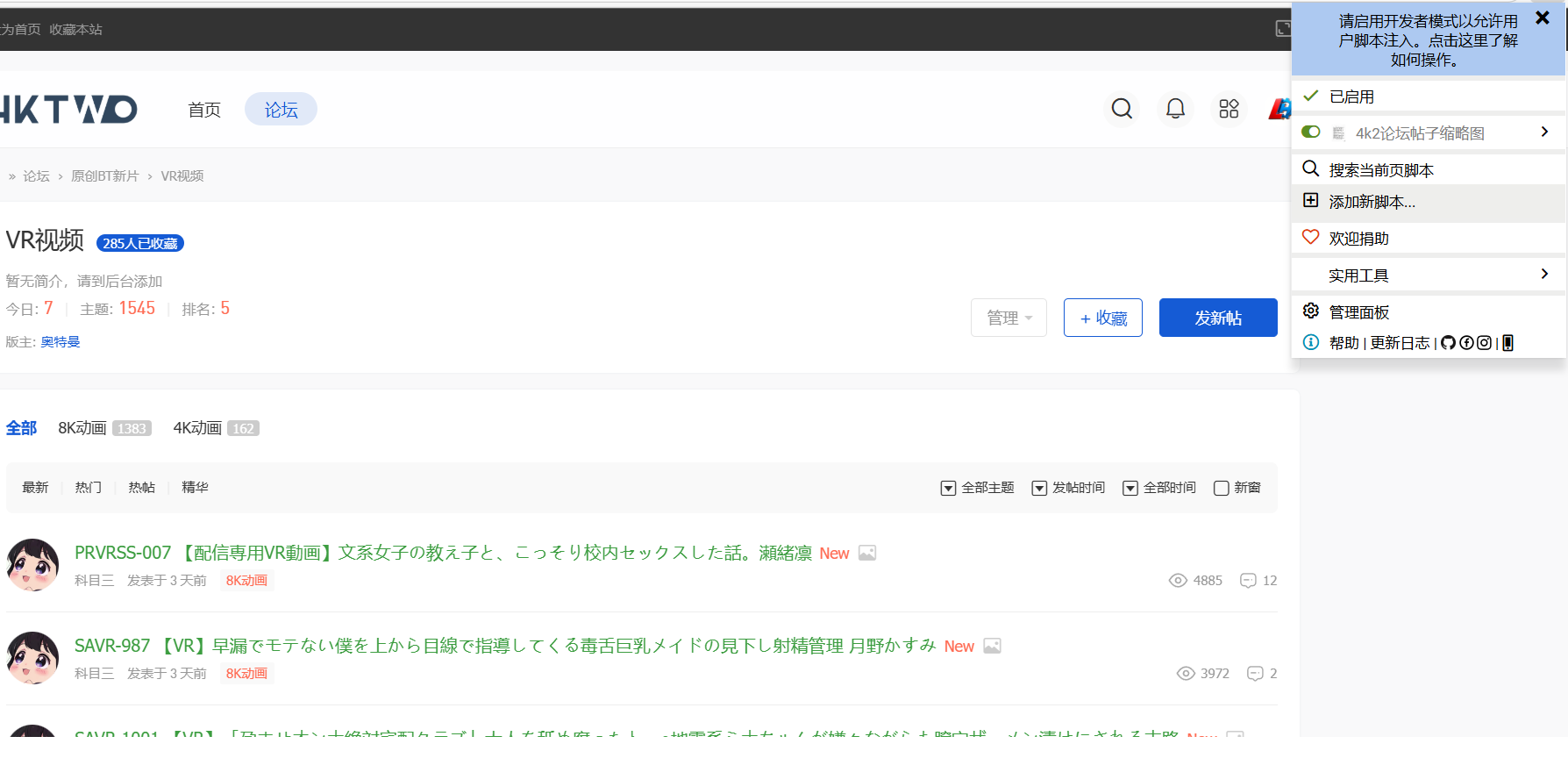Click the image icon after SAVR-987 title

point(992,646)
